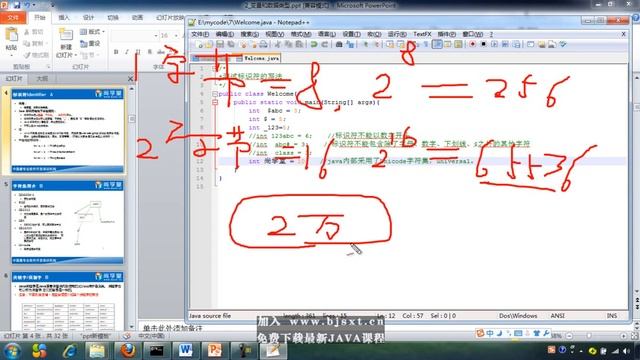
Task: Click the PowerPoint zoom slider handle
Action: click(x=589, y=336)
